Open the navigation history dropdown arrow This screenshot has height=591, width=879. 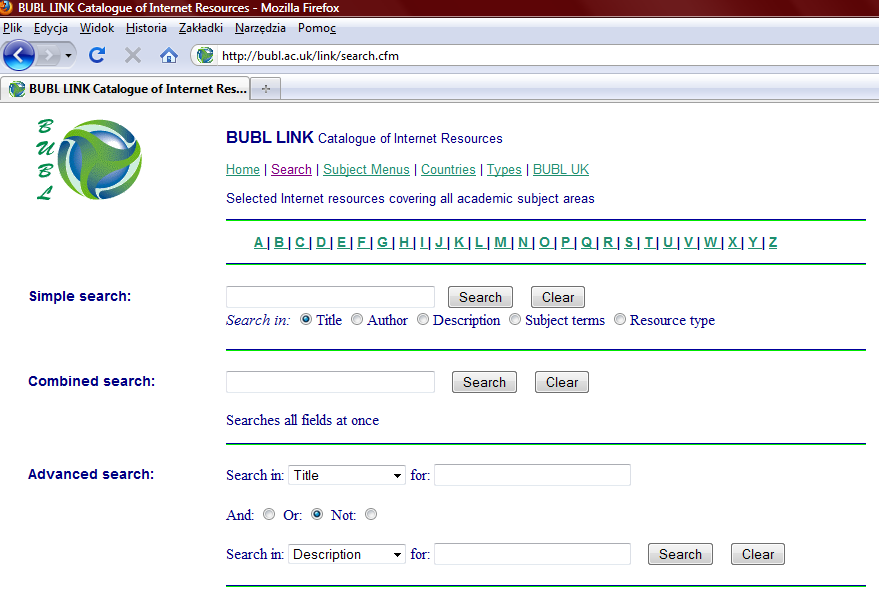pos(68,56)
